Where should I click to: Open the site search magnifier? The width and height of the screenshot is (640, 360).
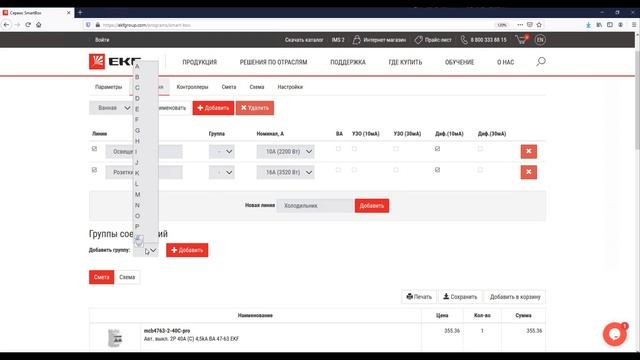[x=541, y=62]
